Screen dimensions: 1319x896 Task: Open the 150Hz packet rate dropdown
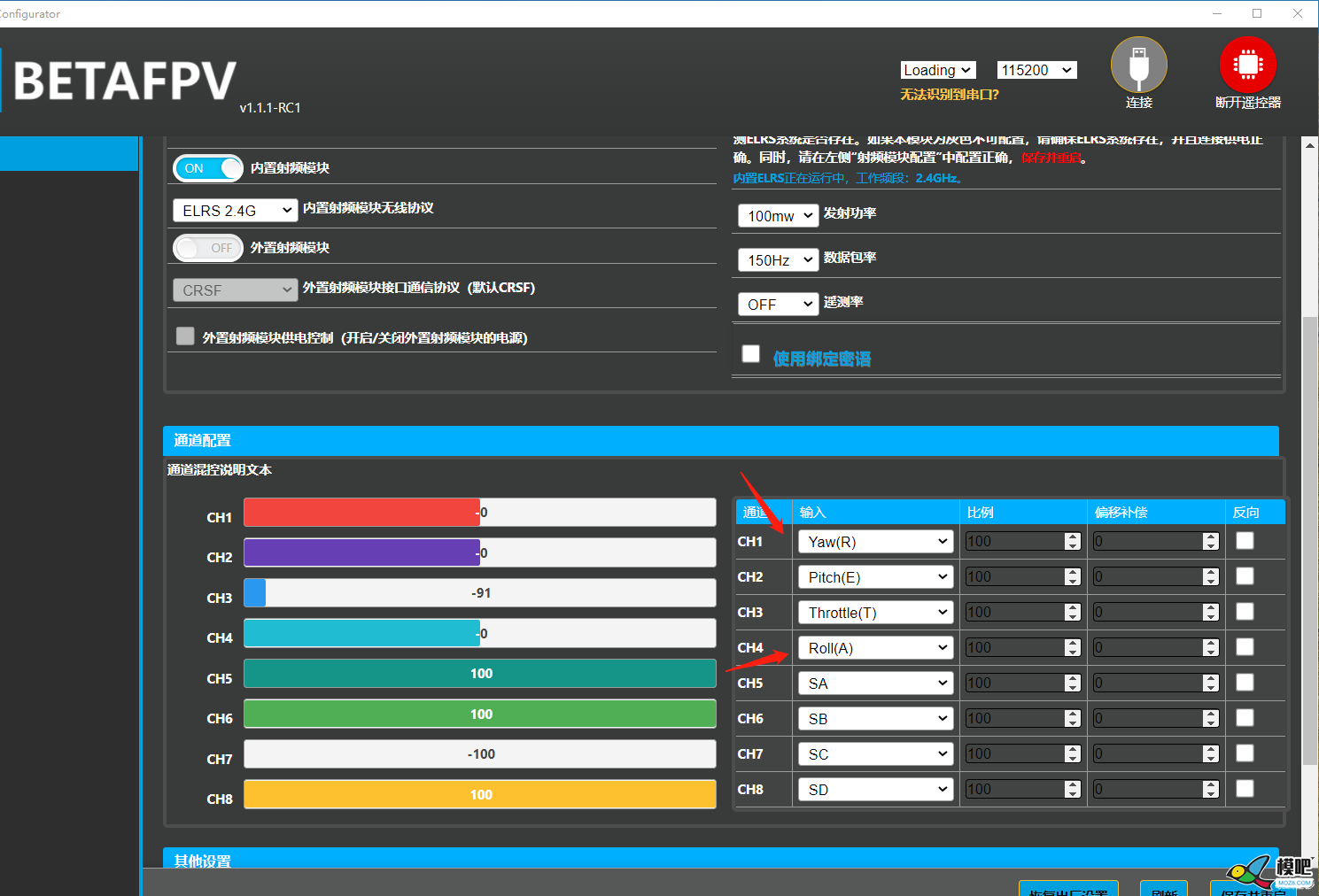click(x=778, y=259)
